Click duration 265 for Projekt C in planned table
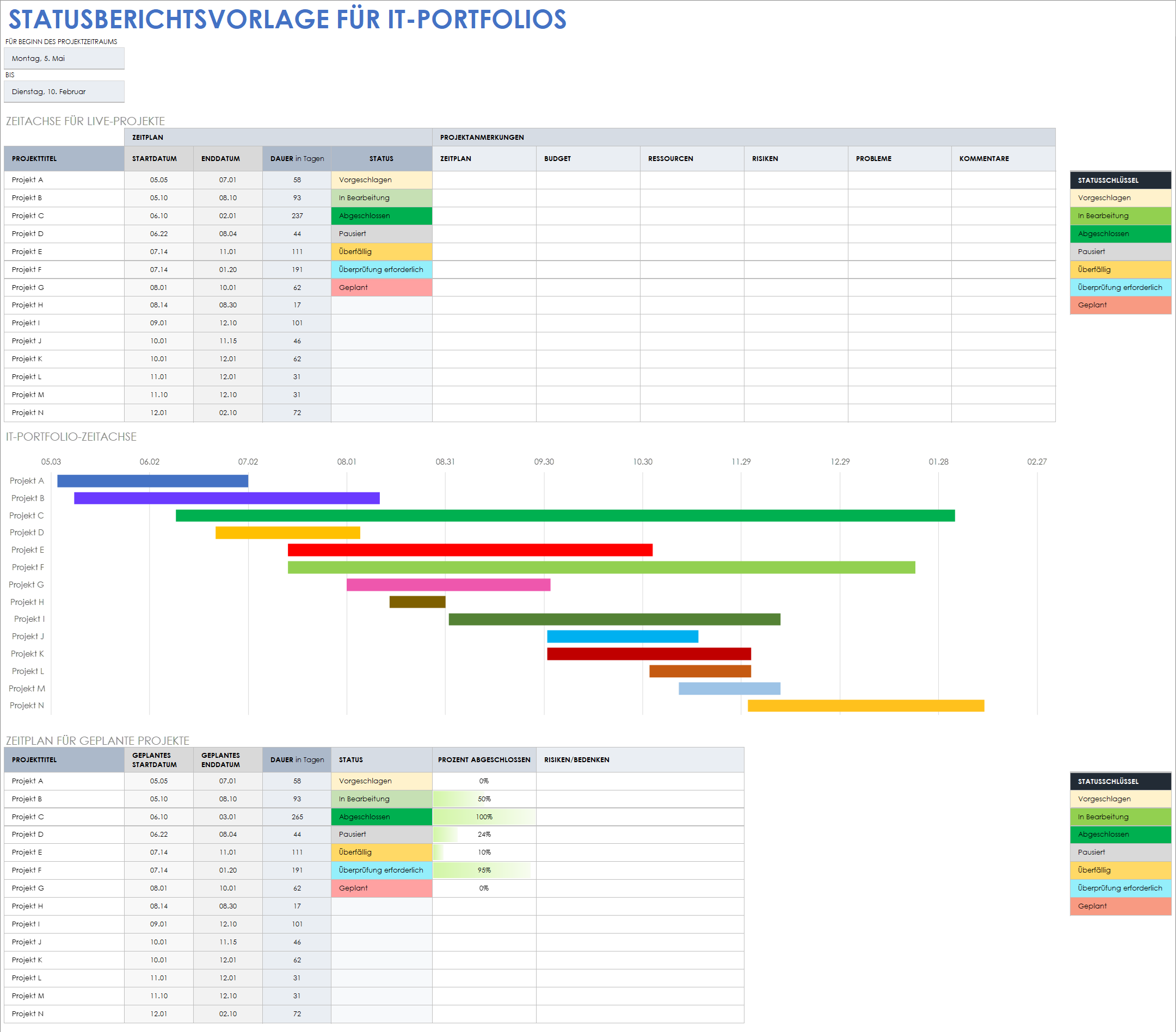The height and width of the screenshot is (1032, 1176). click(x=297, y=817)
